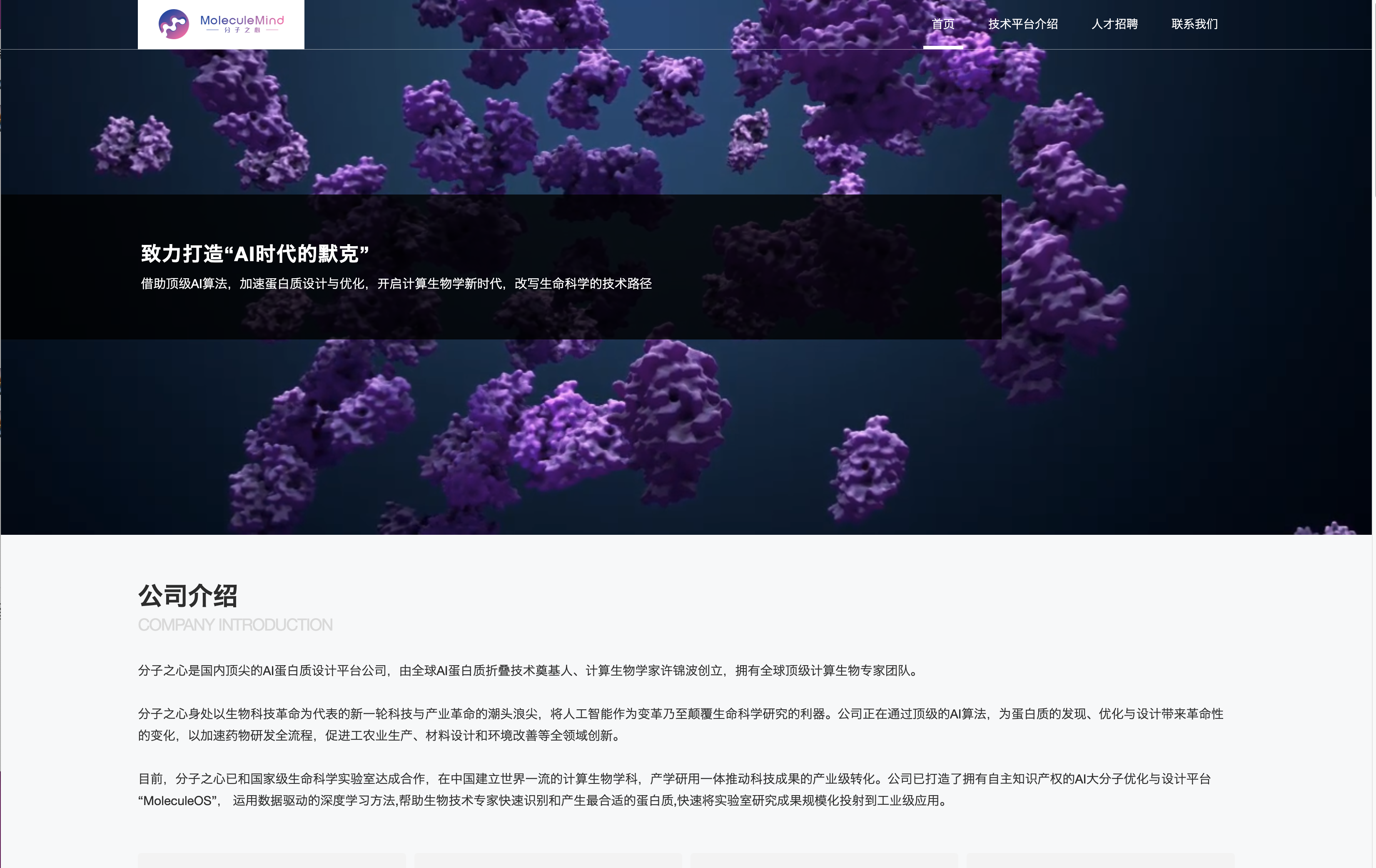Click the first paragraph mentioning 许锦波
Screen dimensions: 1376x868
pyautogui.click(x=529, y=670)
